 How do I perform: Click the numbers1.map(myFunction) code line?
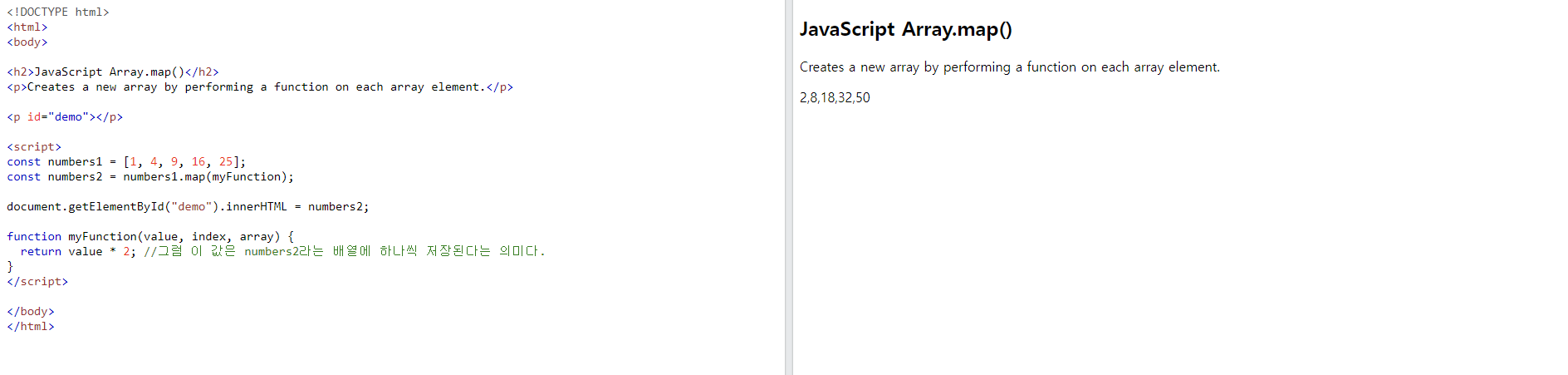(x=150, y=176)
